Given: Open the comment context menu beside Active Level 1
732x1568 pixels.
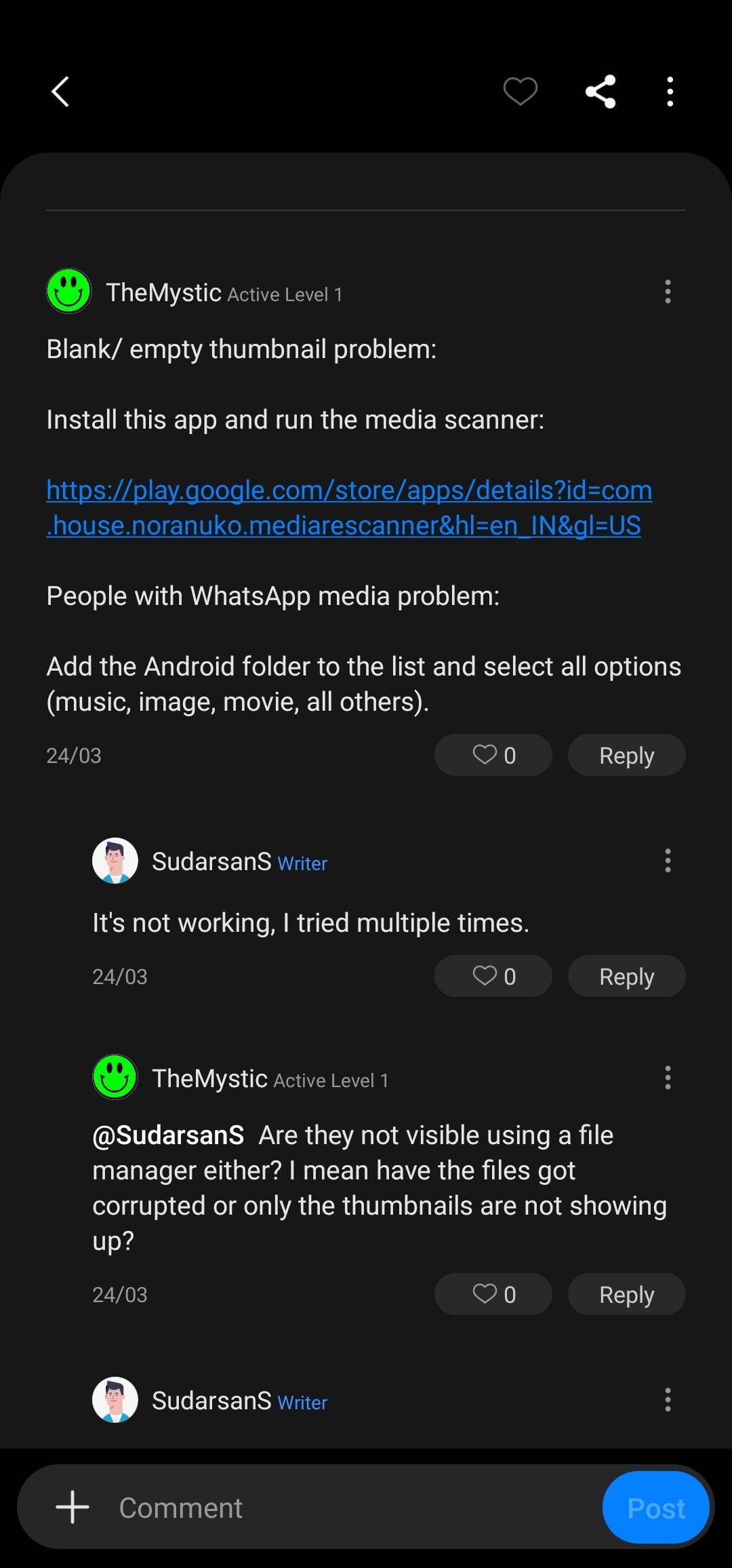Looking at the screenshot, I should [668, 292].
